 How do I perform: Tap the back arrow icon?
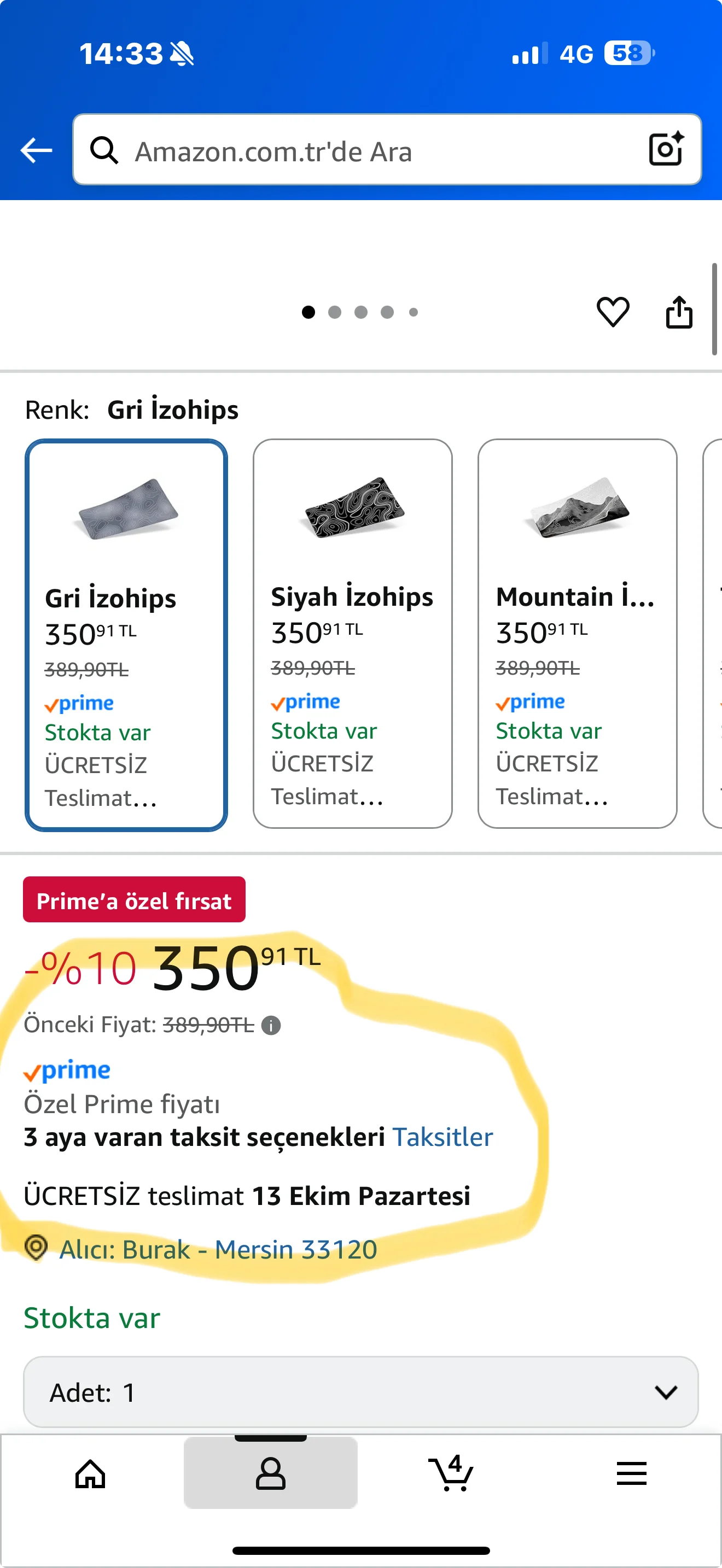[36, 150]
